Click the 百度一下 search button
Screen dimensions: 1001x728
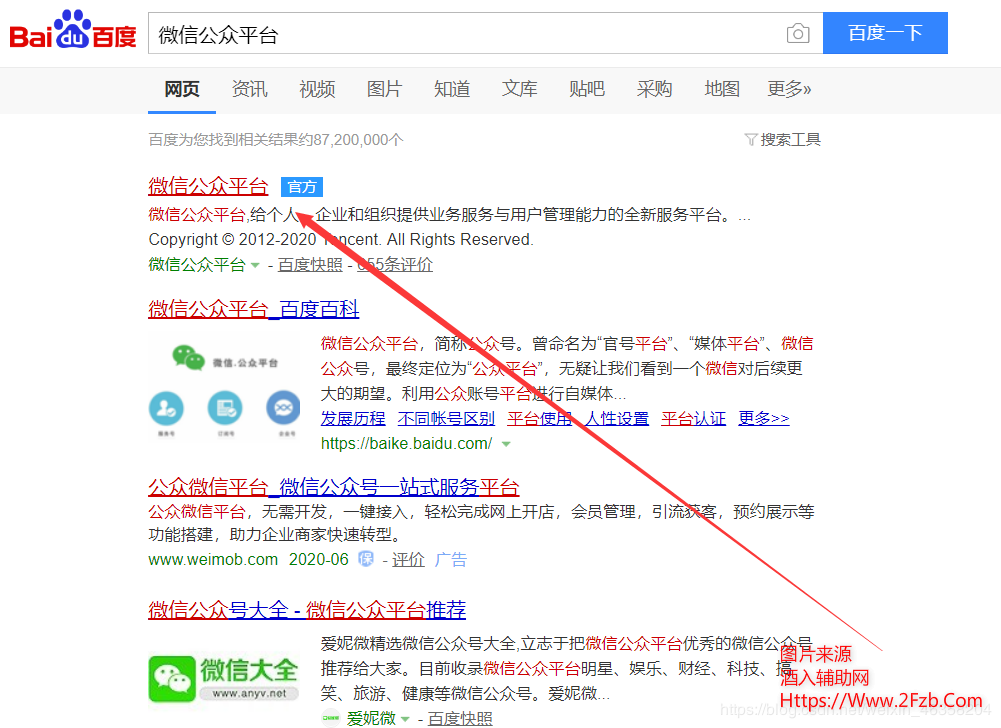tap(885, 33)
